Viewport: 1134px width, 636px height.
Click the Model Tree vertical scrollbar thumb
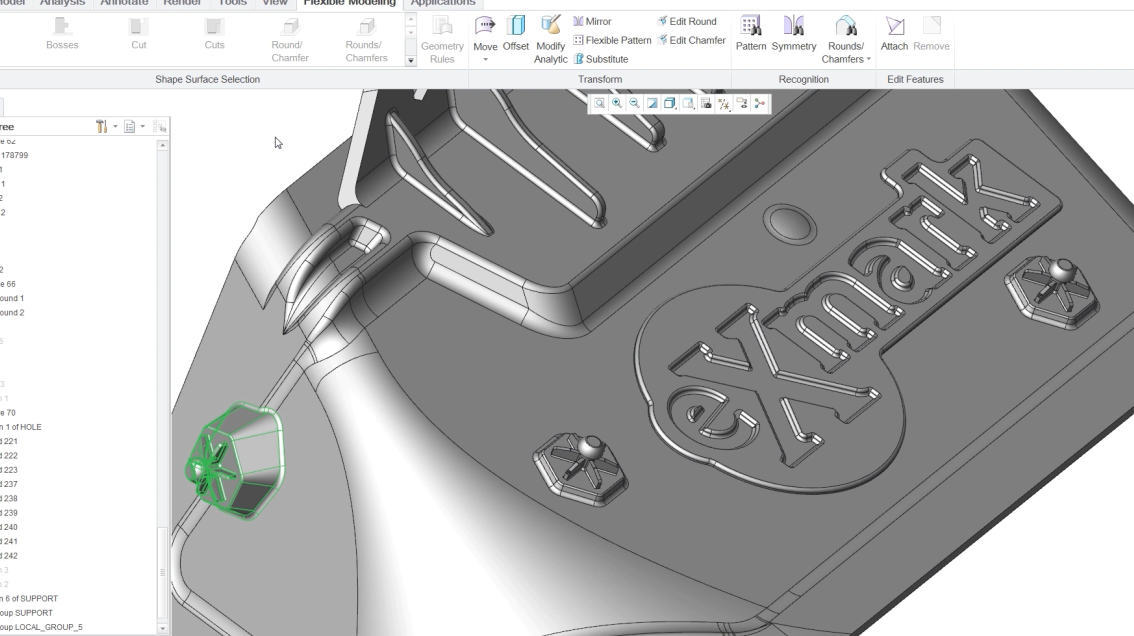[x=163, y=574]
